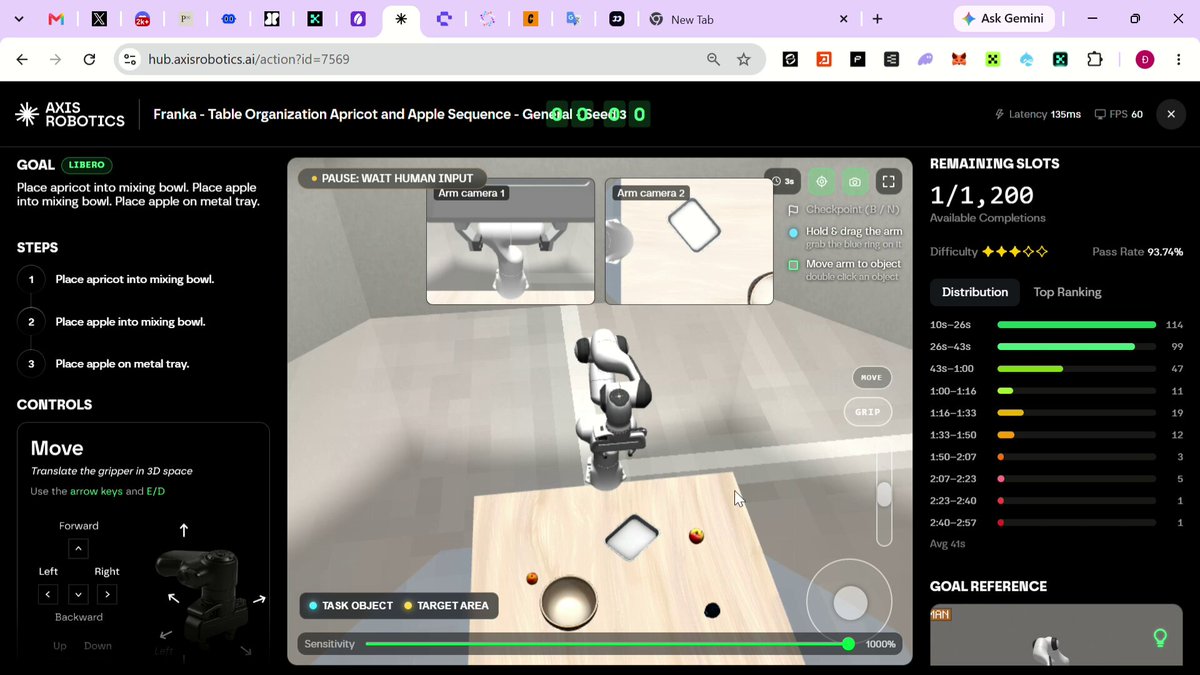Screen dimensions: 1200x675
Task: Close the task with the X button
Action: pyautogui.click(x=1171, y=114)
